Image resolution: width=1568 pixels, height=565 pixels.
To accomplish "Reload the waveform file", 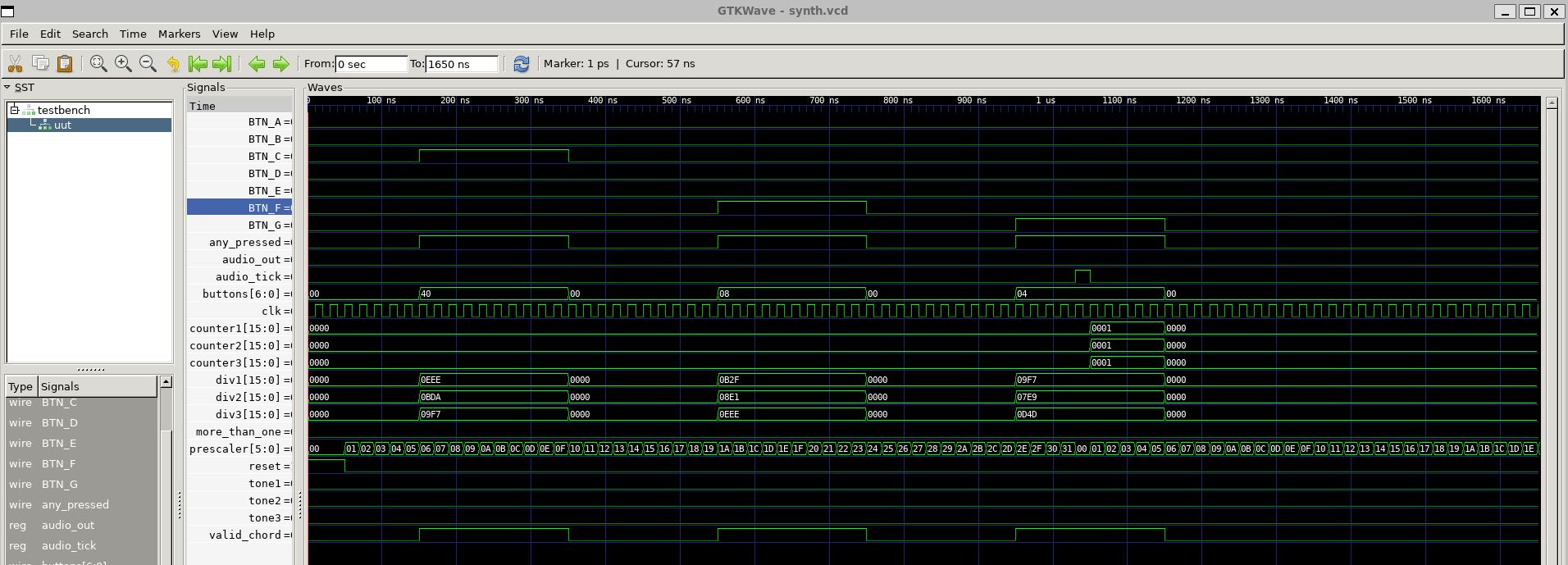I will pos(521,64).
